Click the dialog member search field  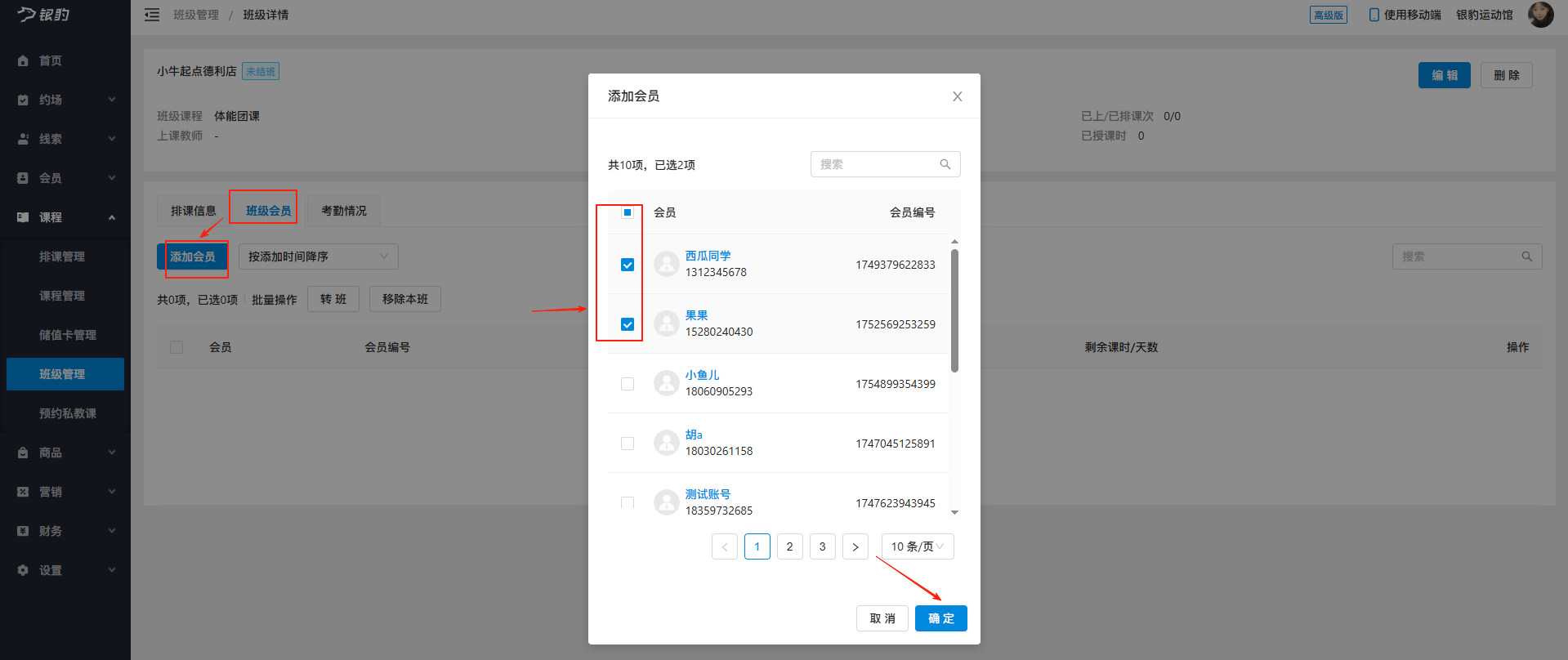coord(886,164)
